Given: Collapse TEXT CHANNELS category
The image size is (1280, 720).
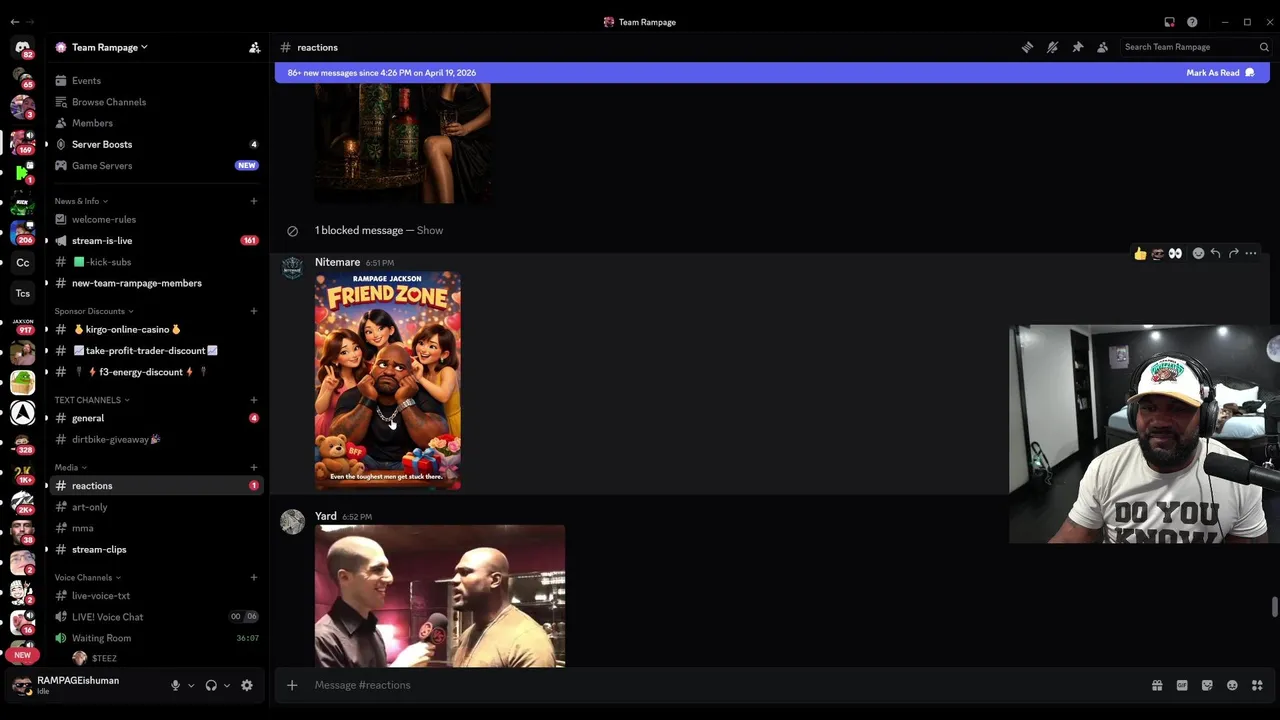Looking at the screenshot, I should coord(92,400).
